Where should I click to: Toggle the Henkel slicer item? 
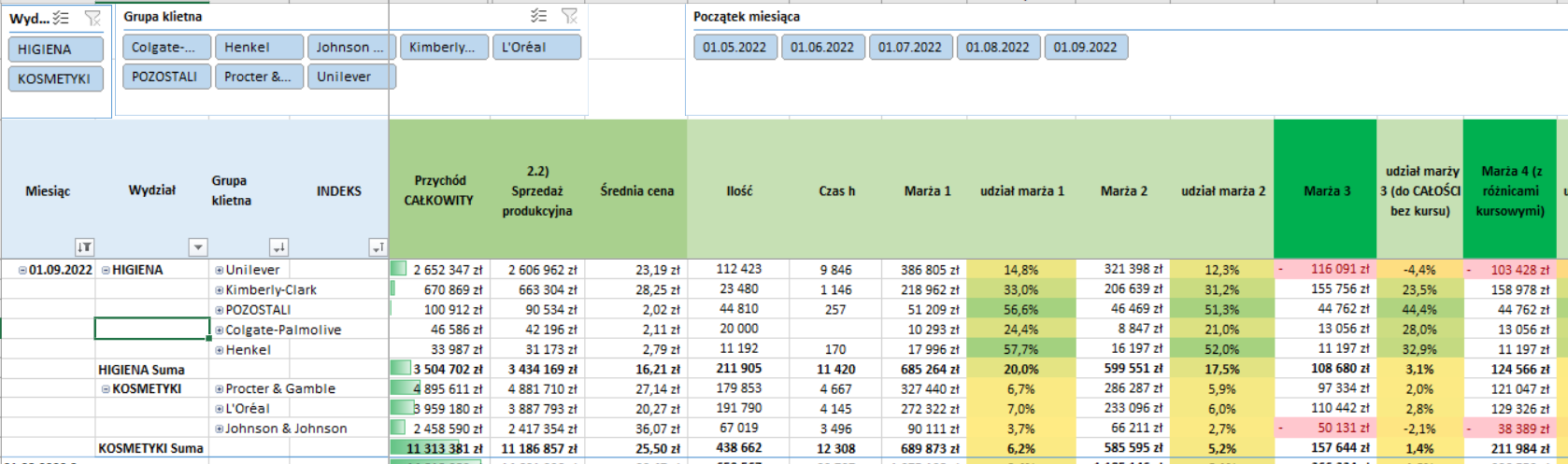coord(259,48)
